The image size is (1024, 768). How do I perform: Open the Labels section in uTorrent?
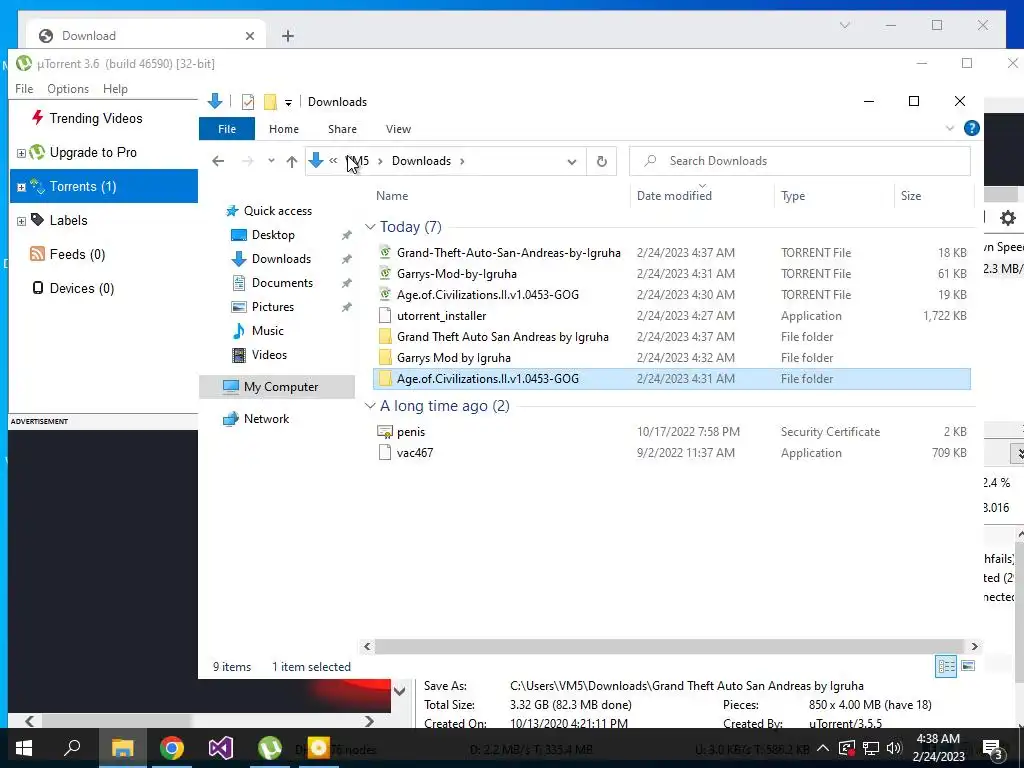tap(68, 220)
